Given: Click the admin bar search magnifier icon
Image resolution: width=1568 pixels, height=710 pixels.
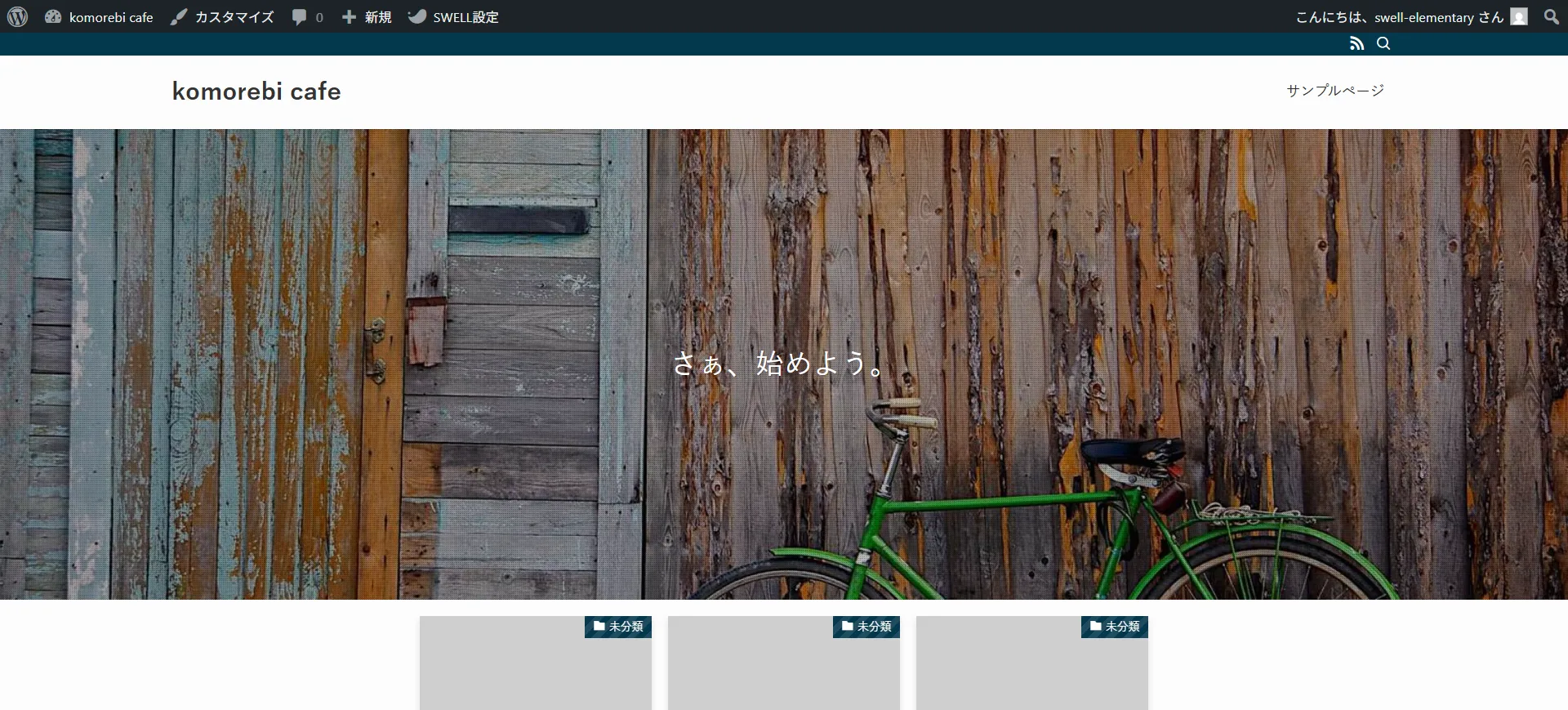Looking at the screenshot, I should (x=1551, y=17).
